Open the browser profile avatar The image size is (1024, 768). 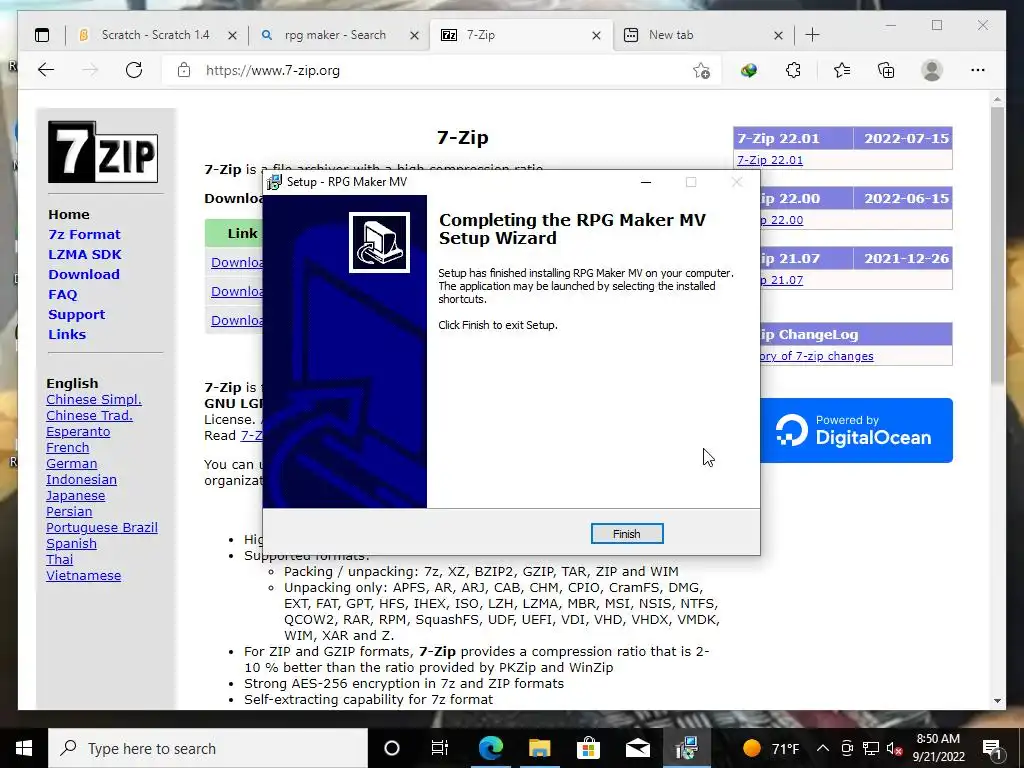coord(932,71)
